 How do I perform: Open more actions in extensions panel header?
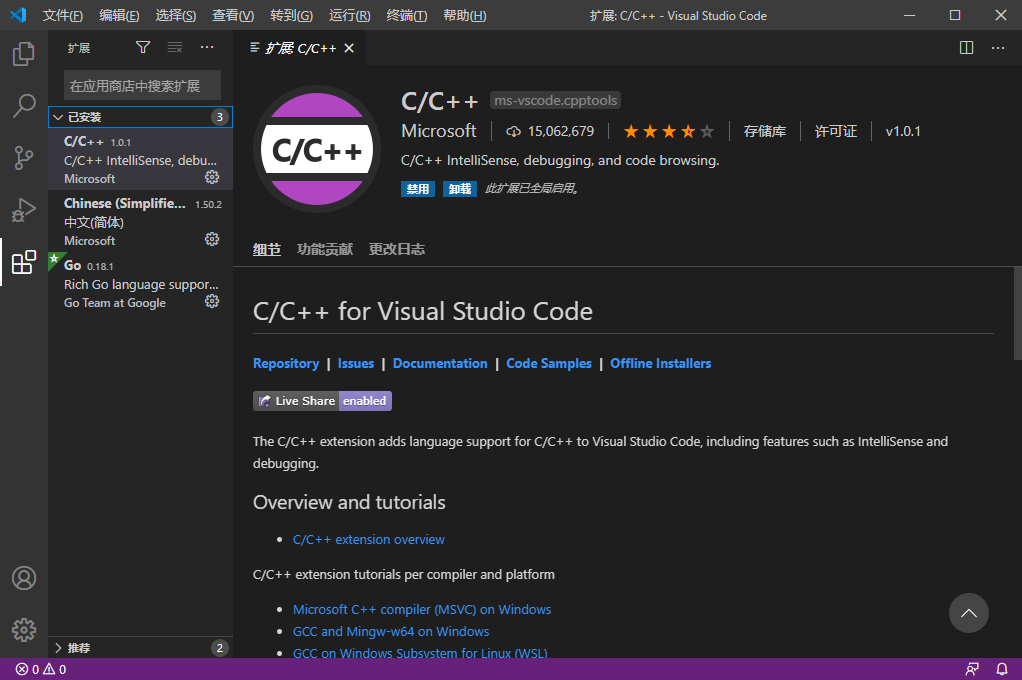tap(207, 47)
